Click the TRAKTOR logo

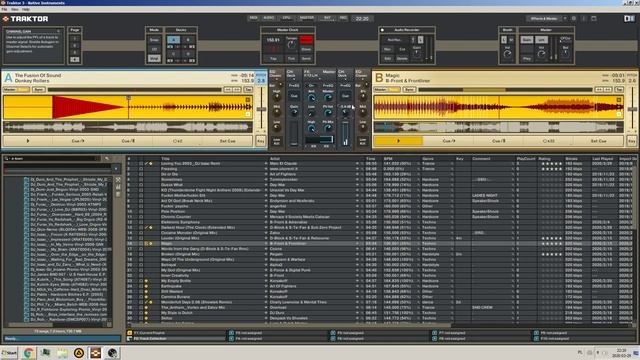(26, 19)
